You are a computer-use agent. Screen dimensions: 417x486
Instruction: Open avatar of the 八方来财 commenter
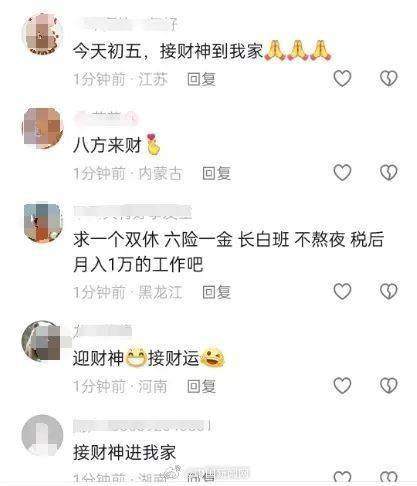[x=42, y=128]
